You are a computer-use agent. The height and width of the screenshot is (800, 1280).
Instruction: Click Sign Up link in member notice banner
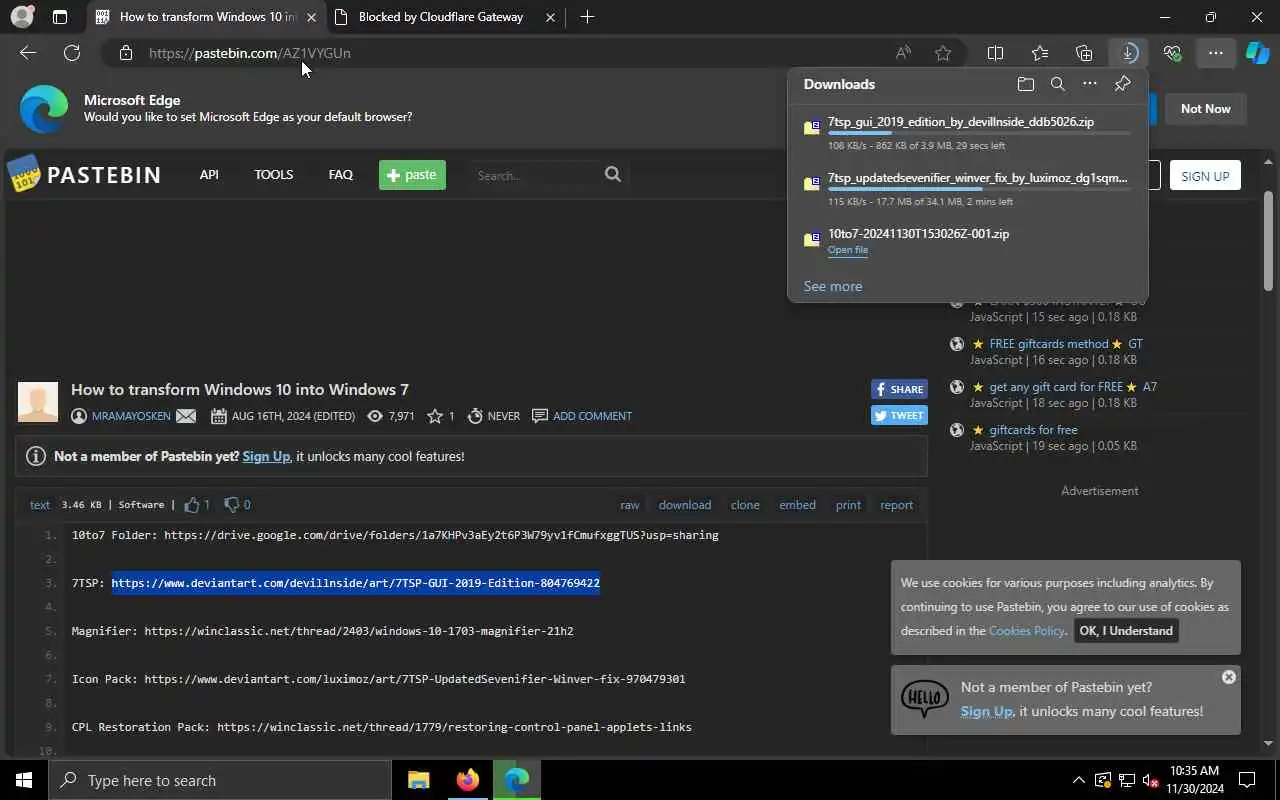tap(266, 456)
